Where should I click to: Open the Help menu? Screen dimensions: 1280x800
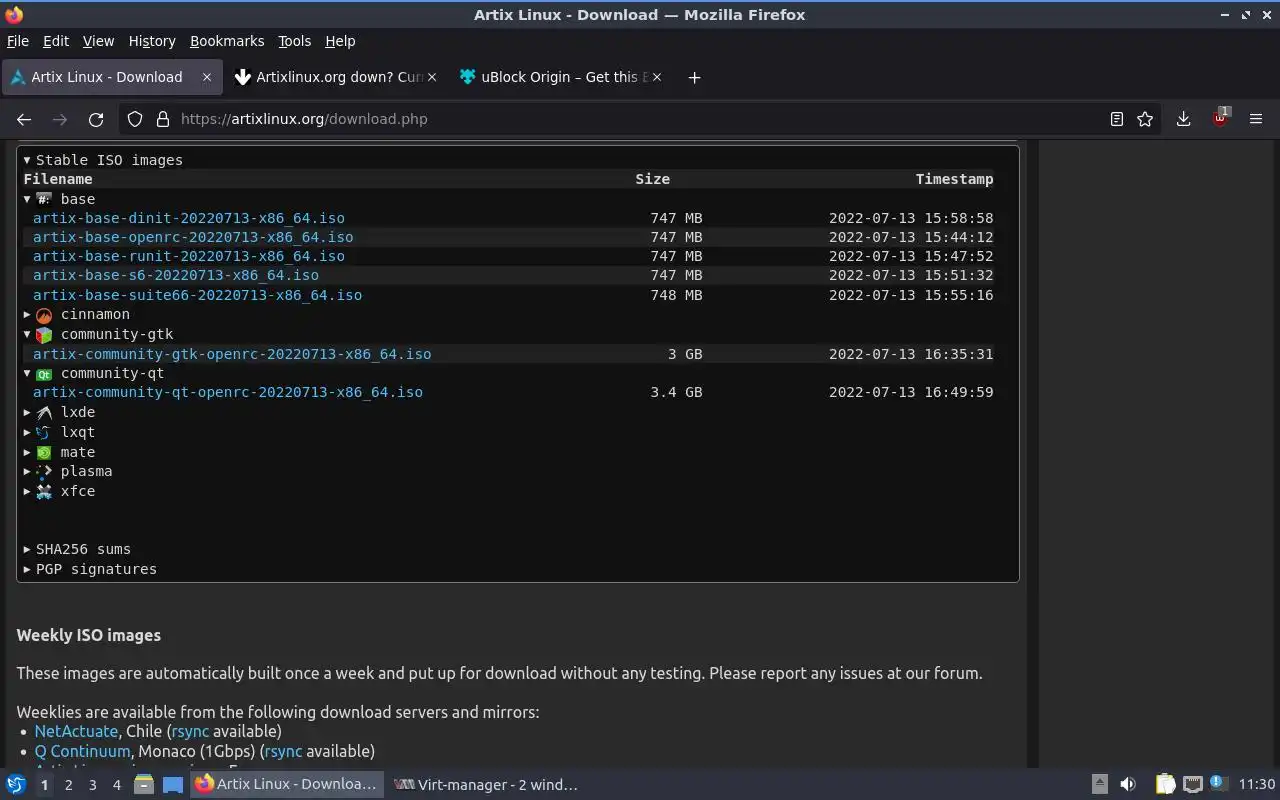[340, 41]
